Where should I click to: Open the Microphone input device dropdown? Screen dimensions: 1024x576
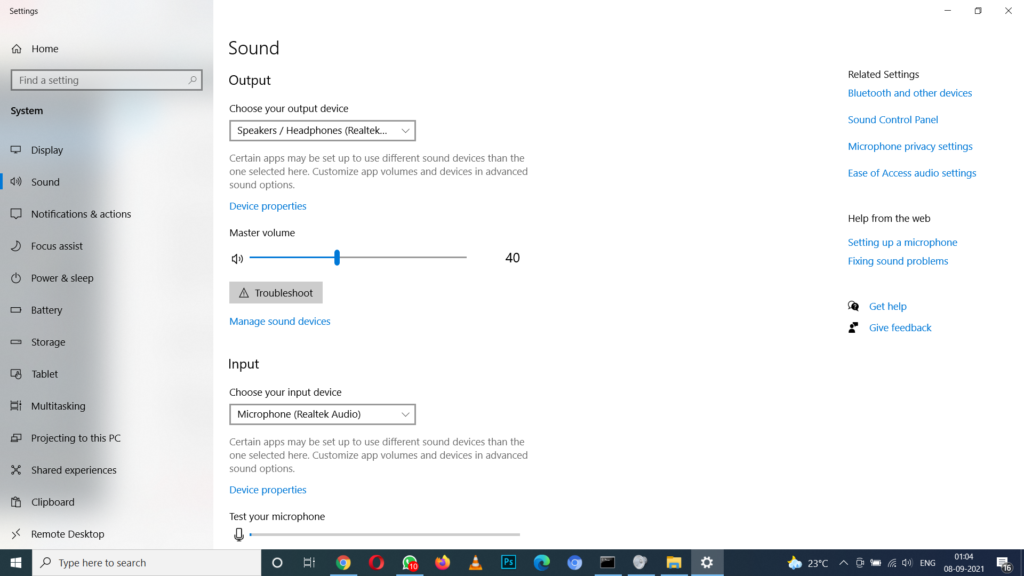(322, 414)
